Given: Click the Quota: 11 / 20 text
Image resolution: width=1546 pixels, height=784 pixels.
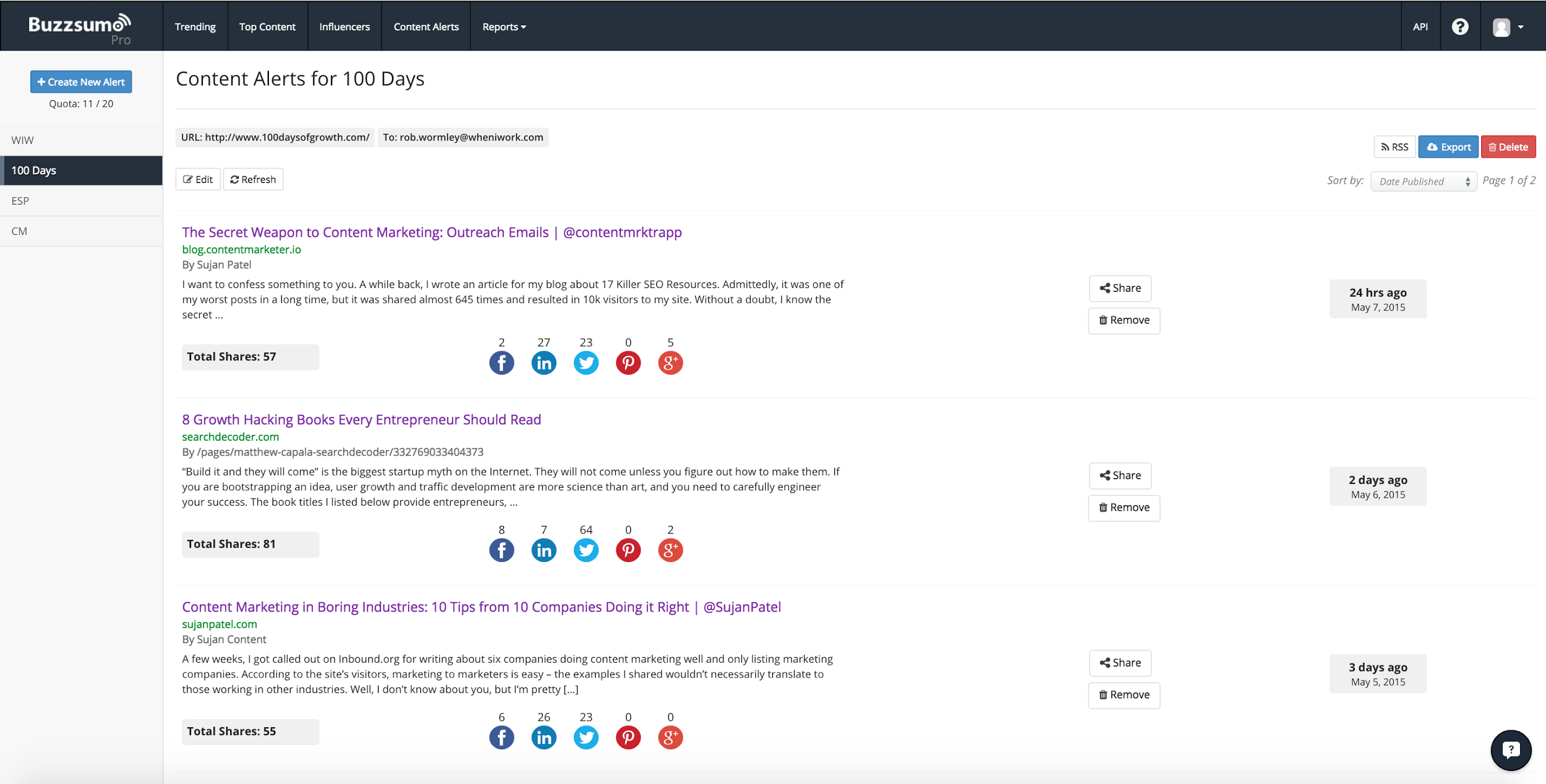Looking at the screenshot, I should pos(81,104).
